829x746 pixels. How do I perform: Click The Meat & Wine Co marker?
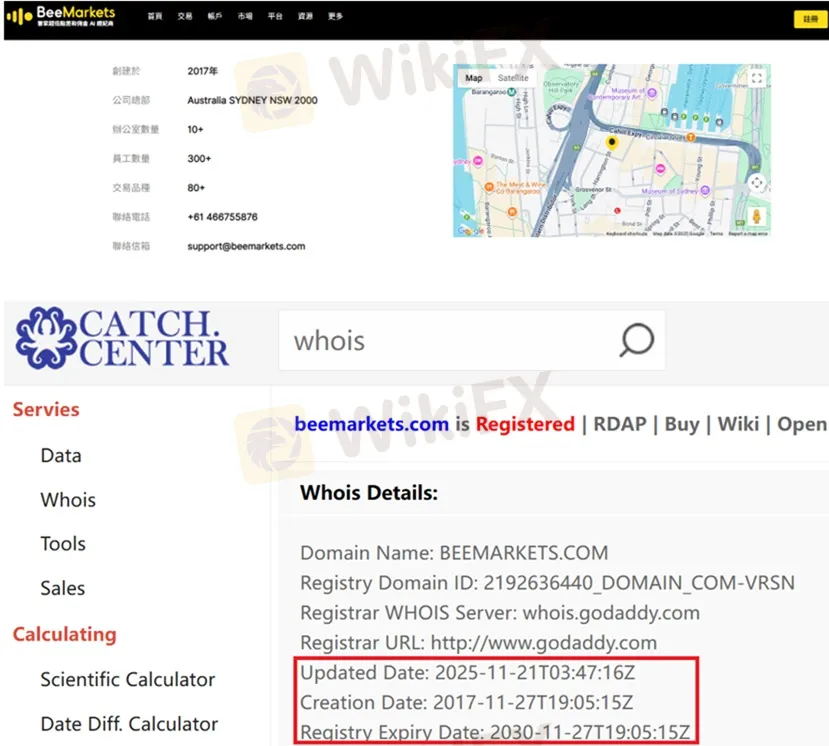coord(489,186)
